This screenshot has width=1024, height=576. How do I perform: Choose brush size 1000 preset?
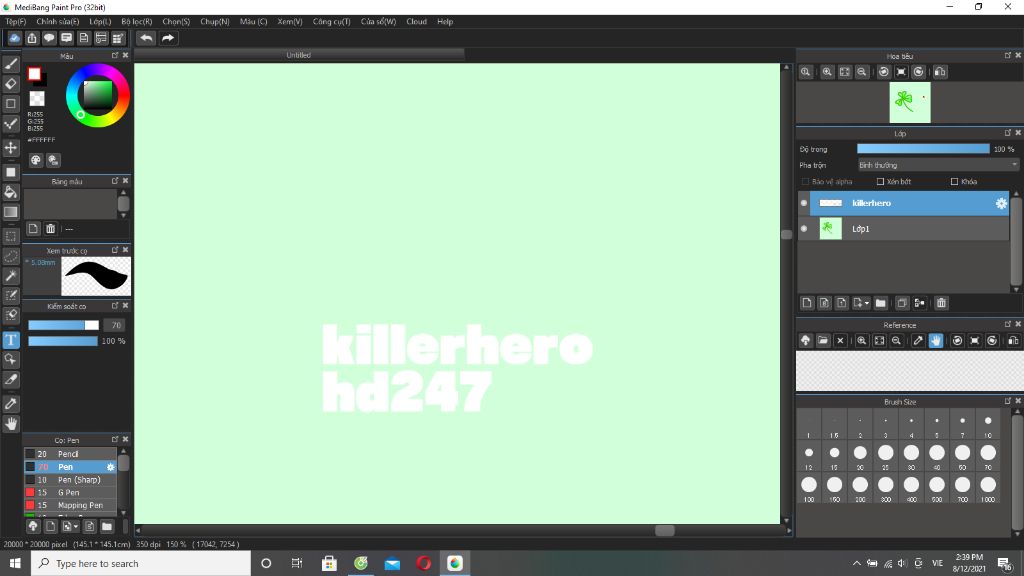coord(988,488)
